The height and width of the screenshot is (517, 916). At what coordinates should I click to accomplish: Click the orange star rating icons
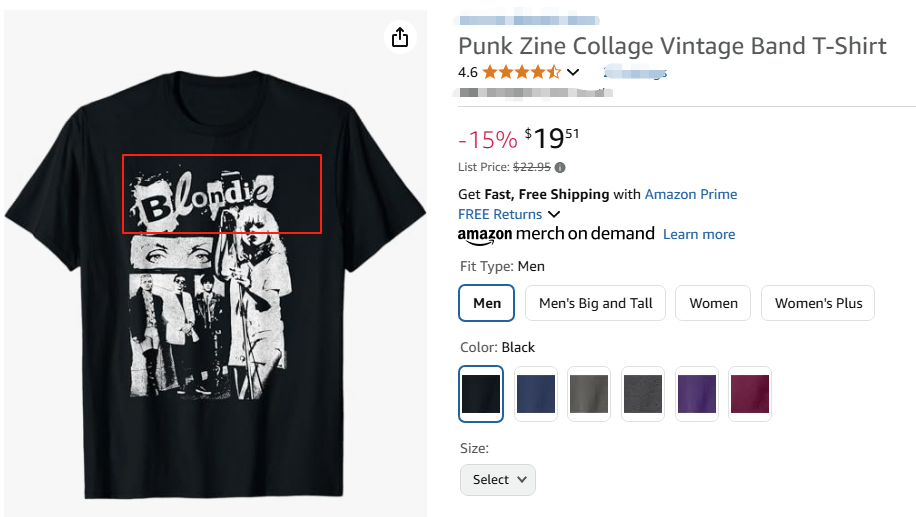522,72
